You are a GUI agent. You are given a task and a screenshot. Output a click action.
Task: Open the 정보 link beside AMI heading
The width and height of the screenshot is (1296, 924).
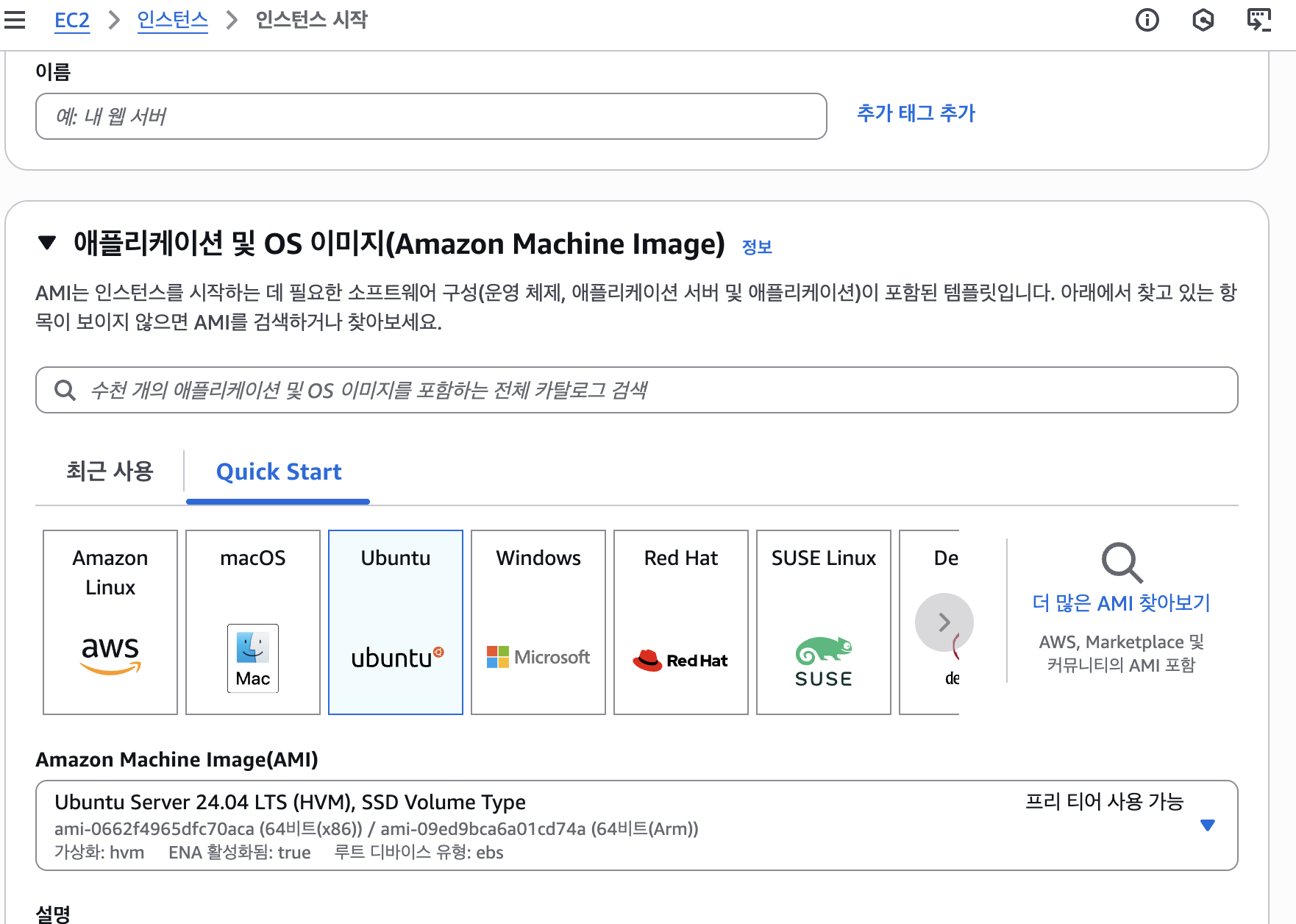[757, 247]
